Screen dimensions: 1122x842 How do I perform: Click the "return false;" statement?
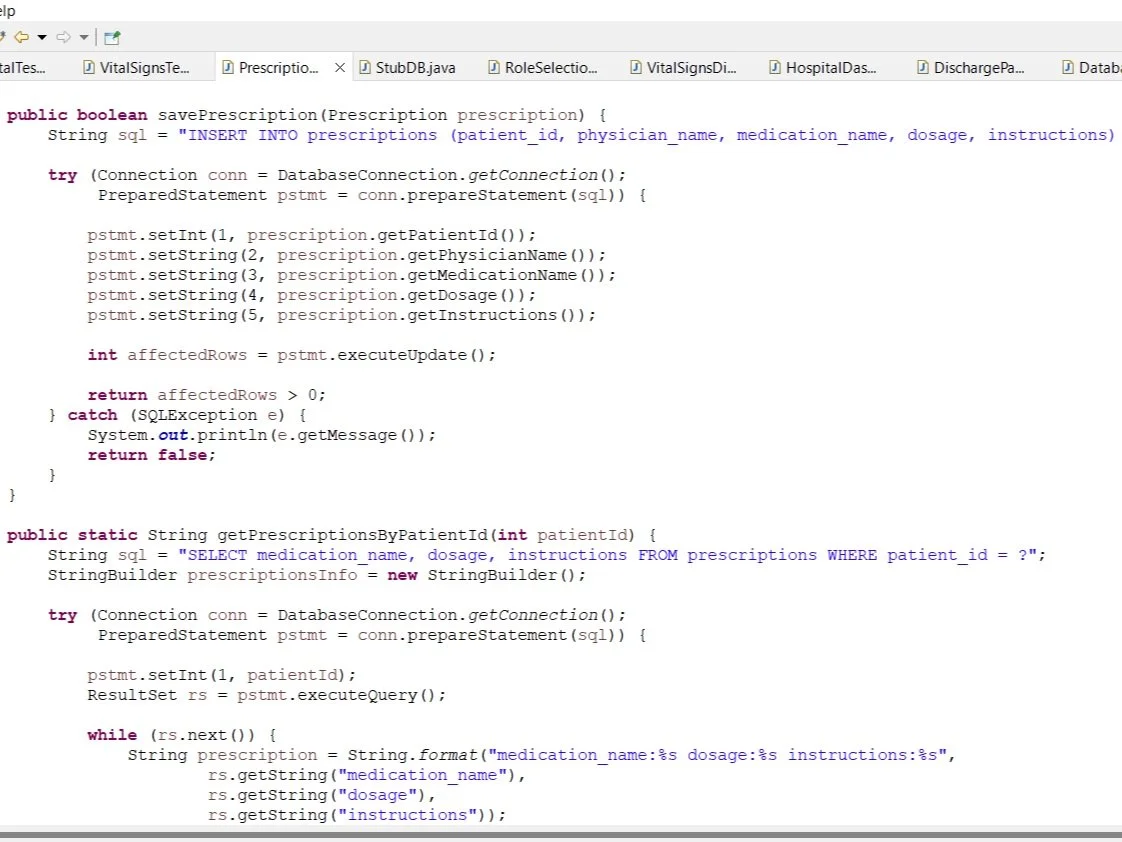(152, 456)
